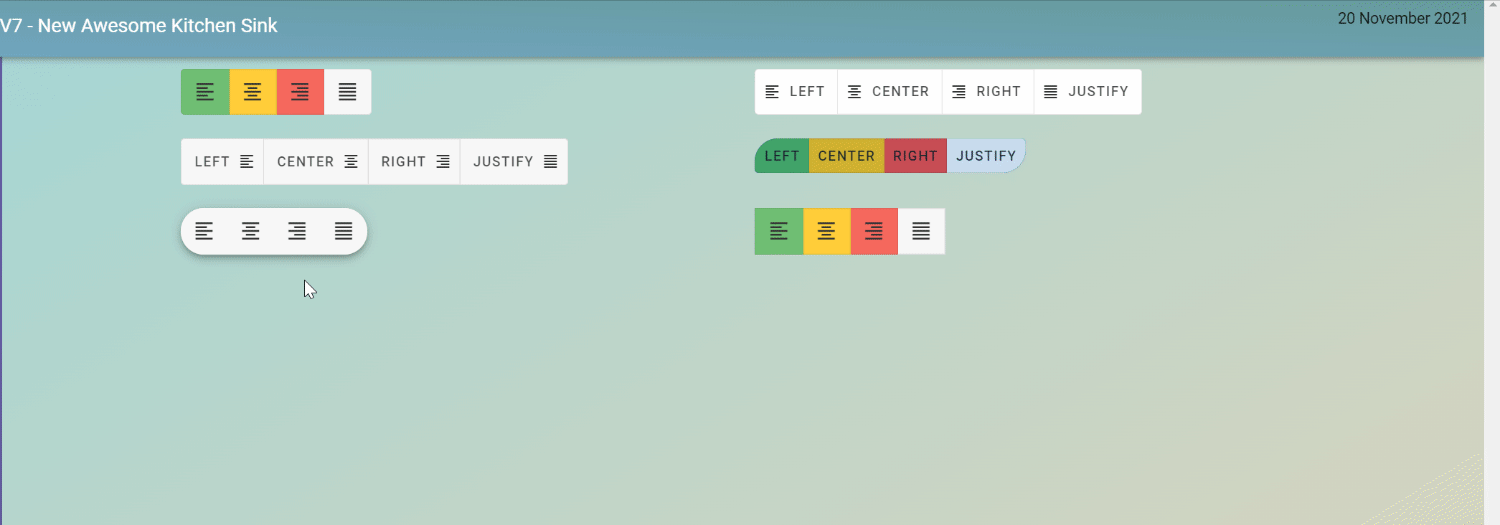Click the 'V7 - New Awesome Kitchen Sink' title

[139, 26]
